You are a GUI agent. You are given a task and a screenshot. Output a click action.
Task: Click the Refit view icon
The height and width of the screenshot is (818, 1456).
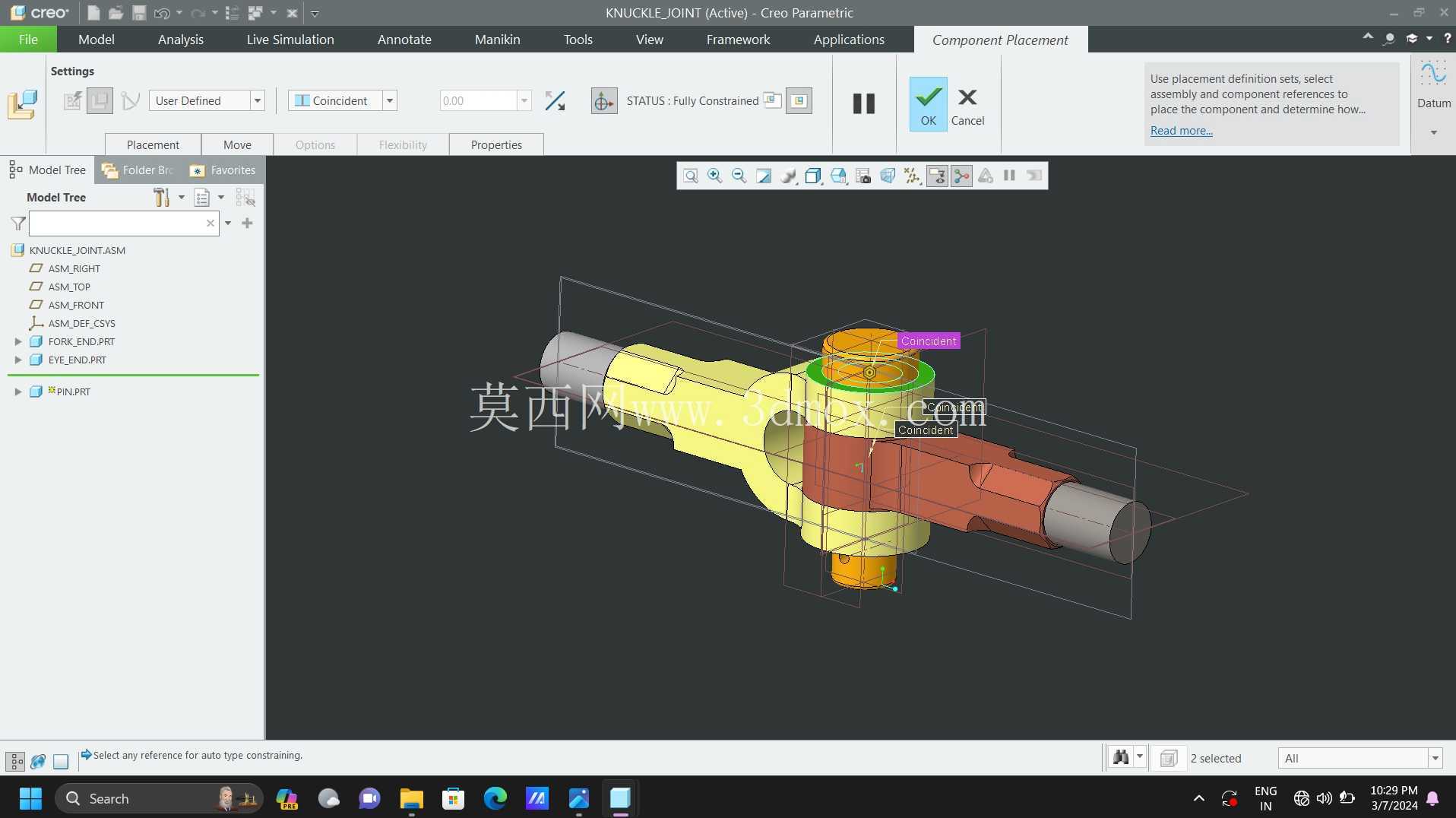pos(690,176)
